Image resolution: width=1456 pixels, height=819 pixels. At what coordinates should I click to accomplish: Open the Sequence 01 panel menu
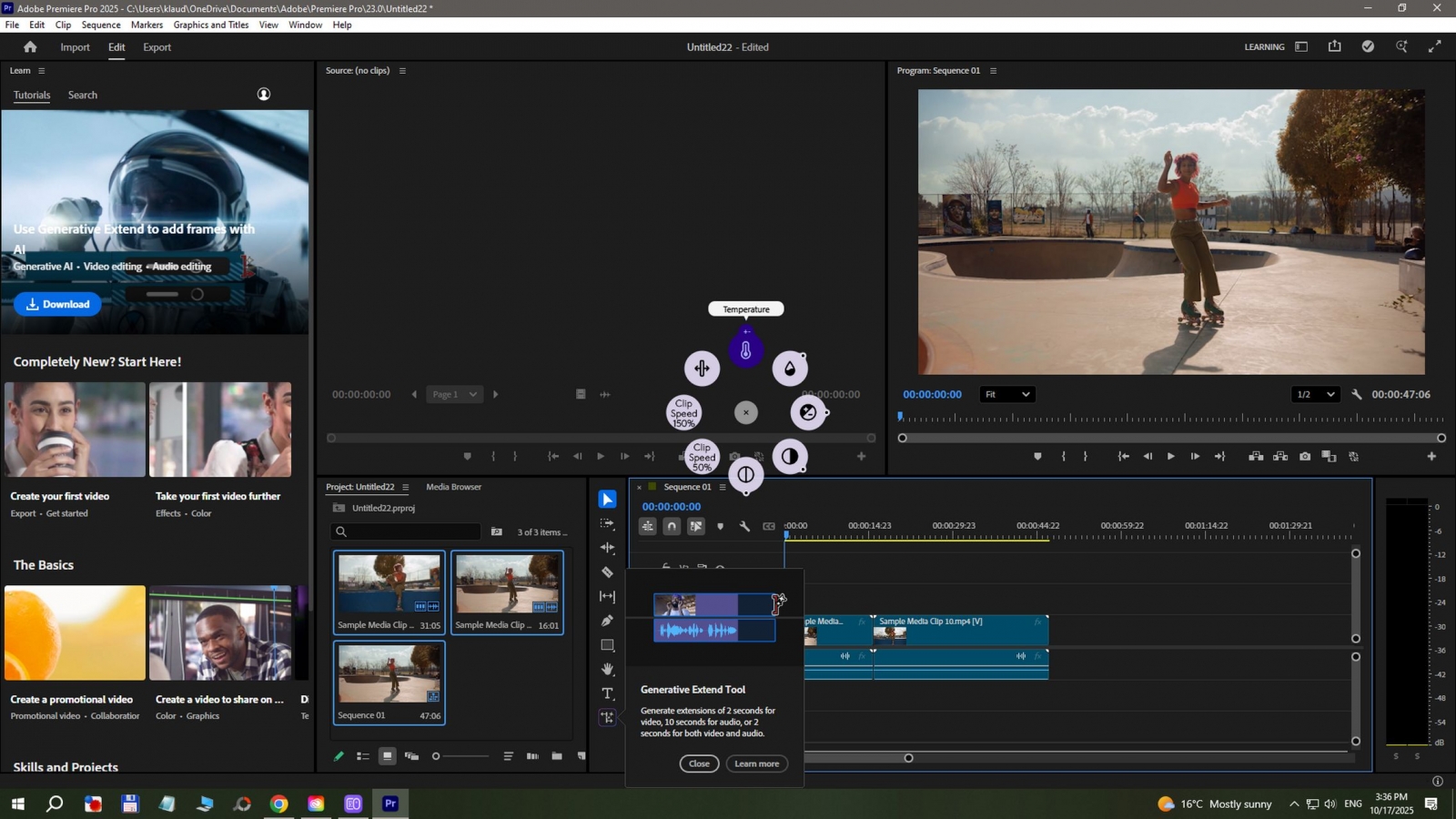pos(723,487)
